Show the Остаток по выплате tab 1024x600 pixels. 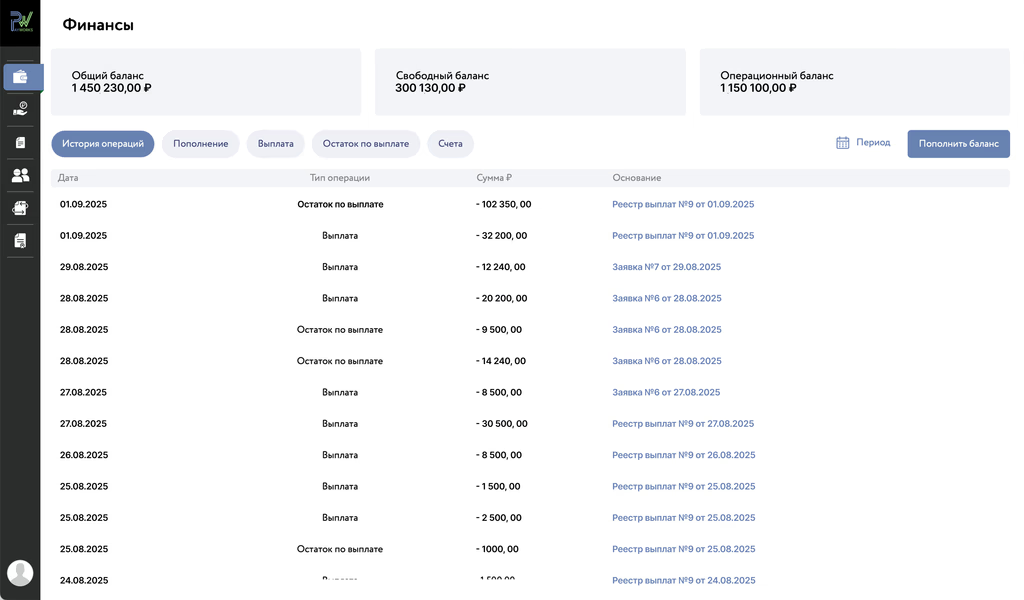[366, 144]
